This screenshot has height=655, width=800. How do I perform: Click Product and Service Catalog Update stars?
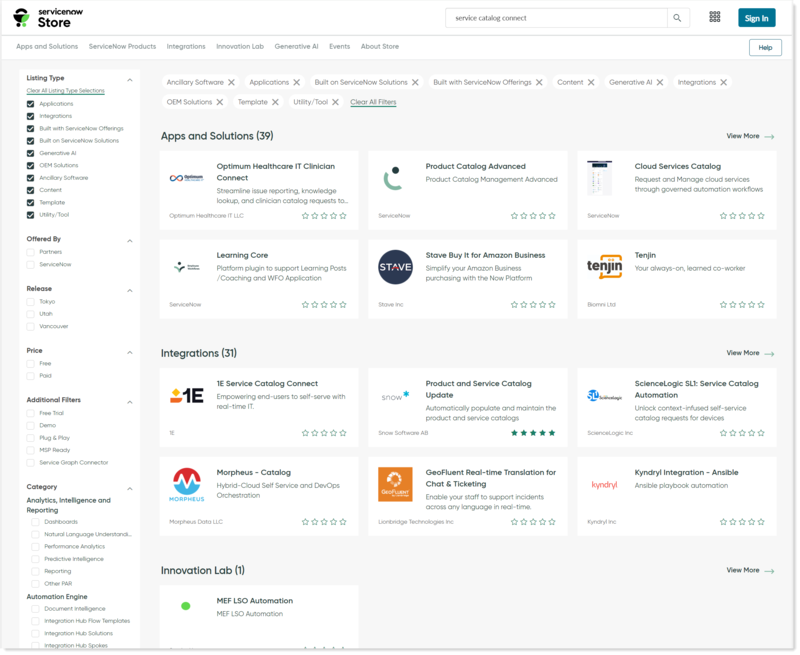coord(534,434)
